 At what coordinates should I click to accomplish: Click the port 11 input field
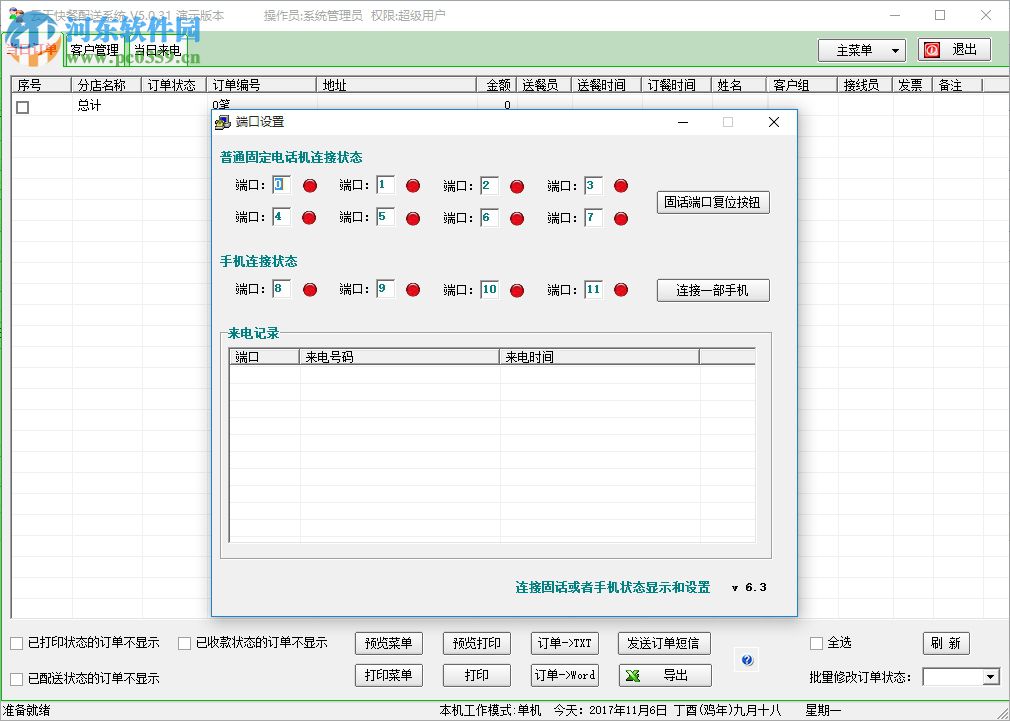tap(593, 289)
